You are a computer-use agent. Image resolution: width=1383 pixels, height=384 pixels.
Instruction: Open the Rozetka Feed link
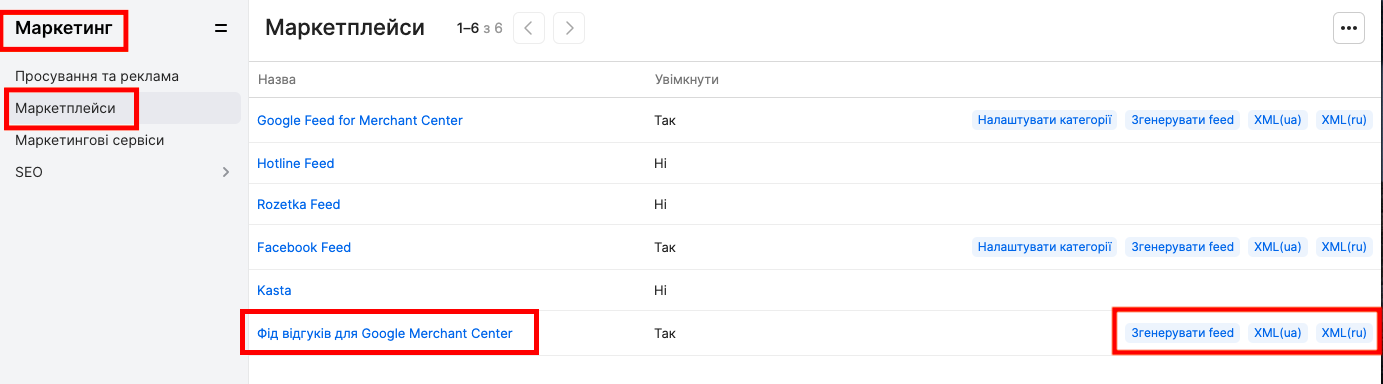(x=299, y=204)
